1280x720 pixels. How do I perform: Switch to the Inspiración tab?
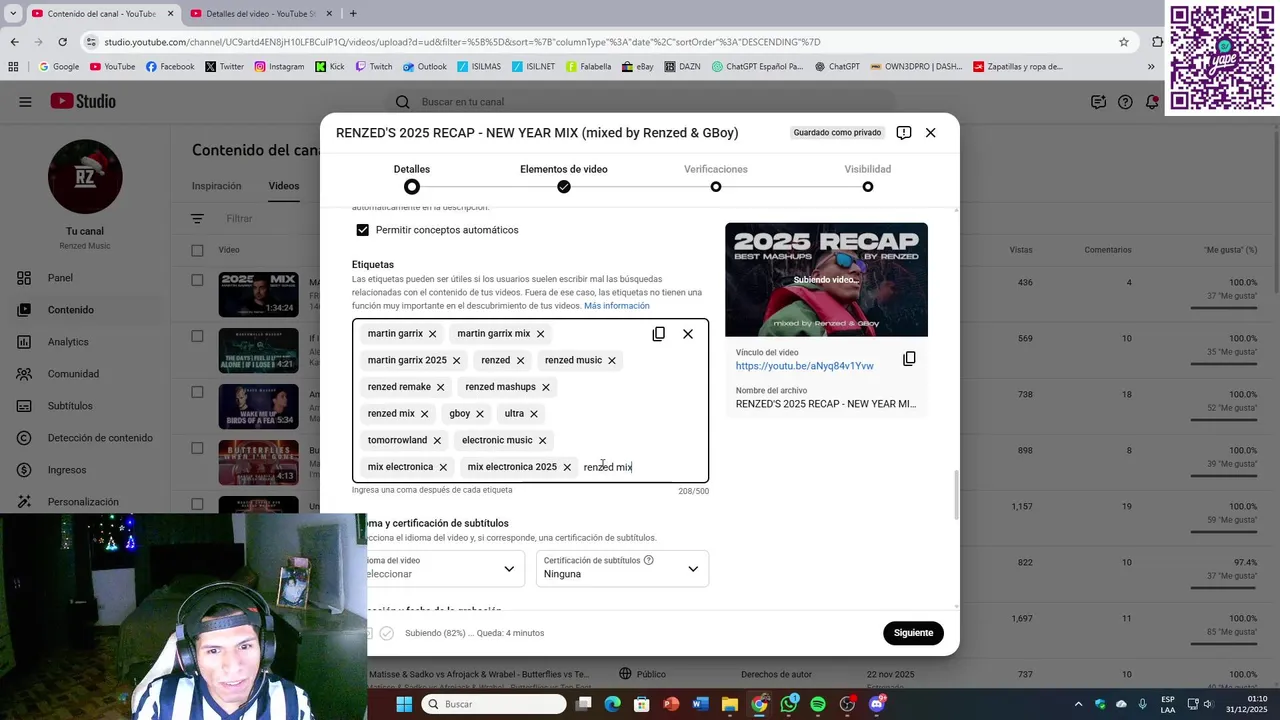[x=217, y=186]
